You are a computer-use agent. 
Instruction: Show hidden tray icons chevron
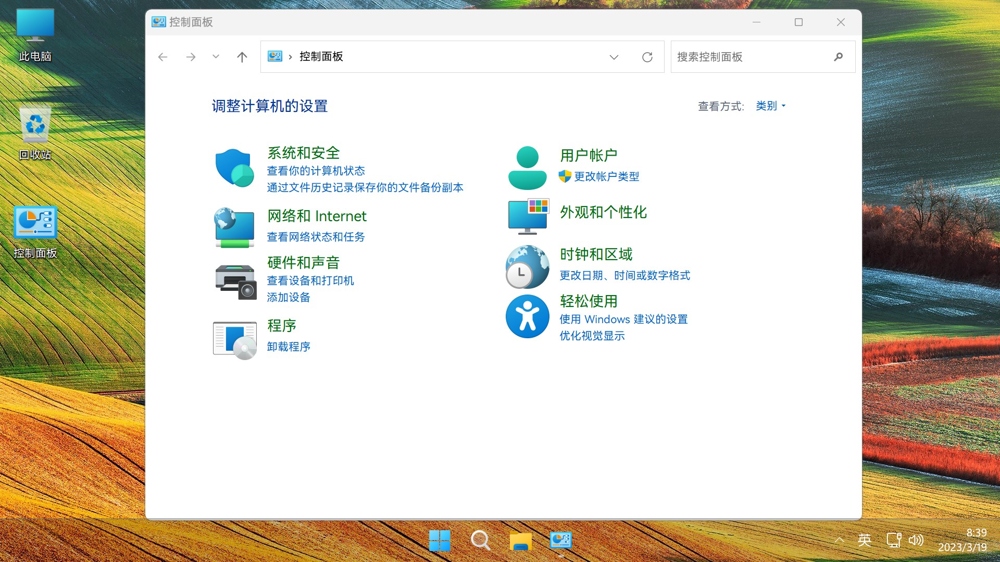(839, 540)
